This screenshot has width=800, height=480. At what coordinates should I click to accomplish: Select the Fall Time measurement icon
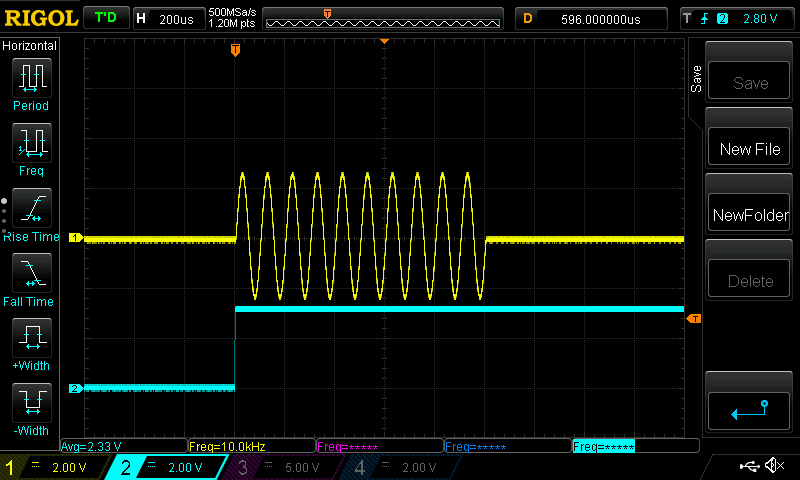[x=31, y=273]
